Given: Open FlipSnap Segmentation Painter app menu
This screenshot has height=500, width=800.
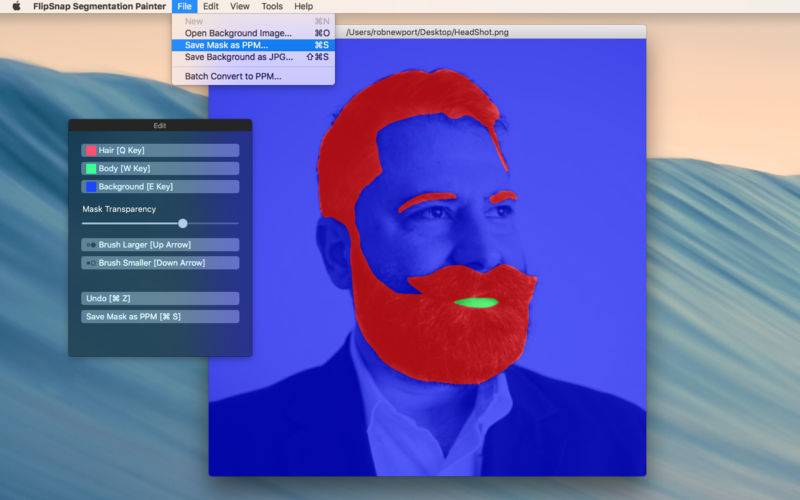Looking at the screenshot, I should pos(99,6).
